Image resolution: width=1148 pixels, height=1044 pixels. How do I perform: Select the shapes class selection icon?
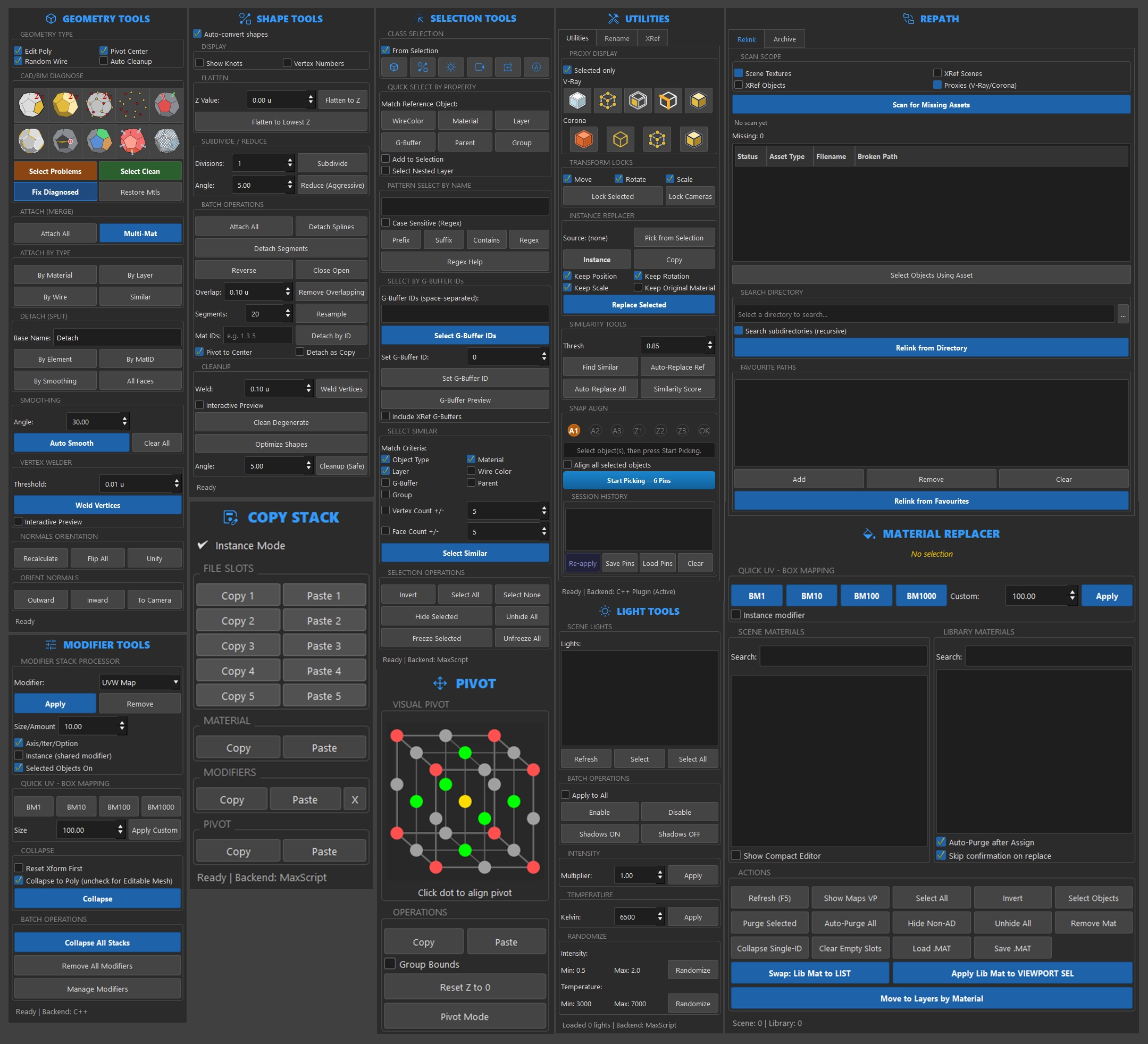tap(423, 67)
